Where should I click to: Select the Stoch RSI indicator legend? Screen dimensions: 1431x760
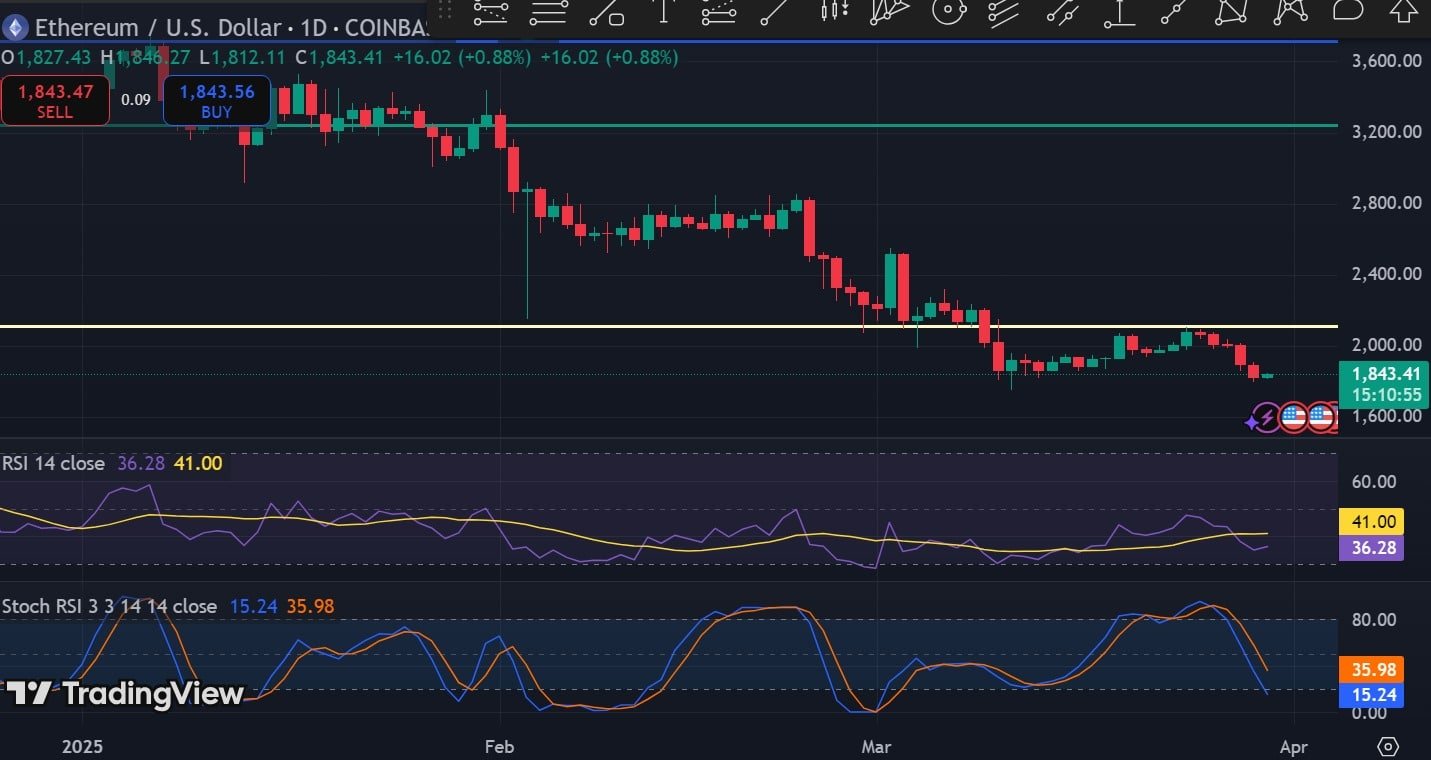click(109, 606)
